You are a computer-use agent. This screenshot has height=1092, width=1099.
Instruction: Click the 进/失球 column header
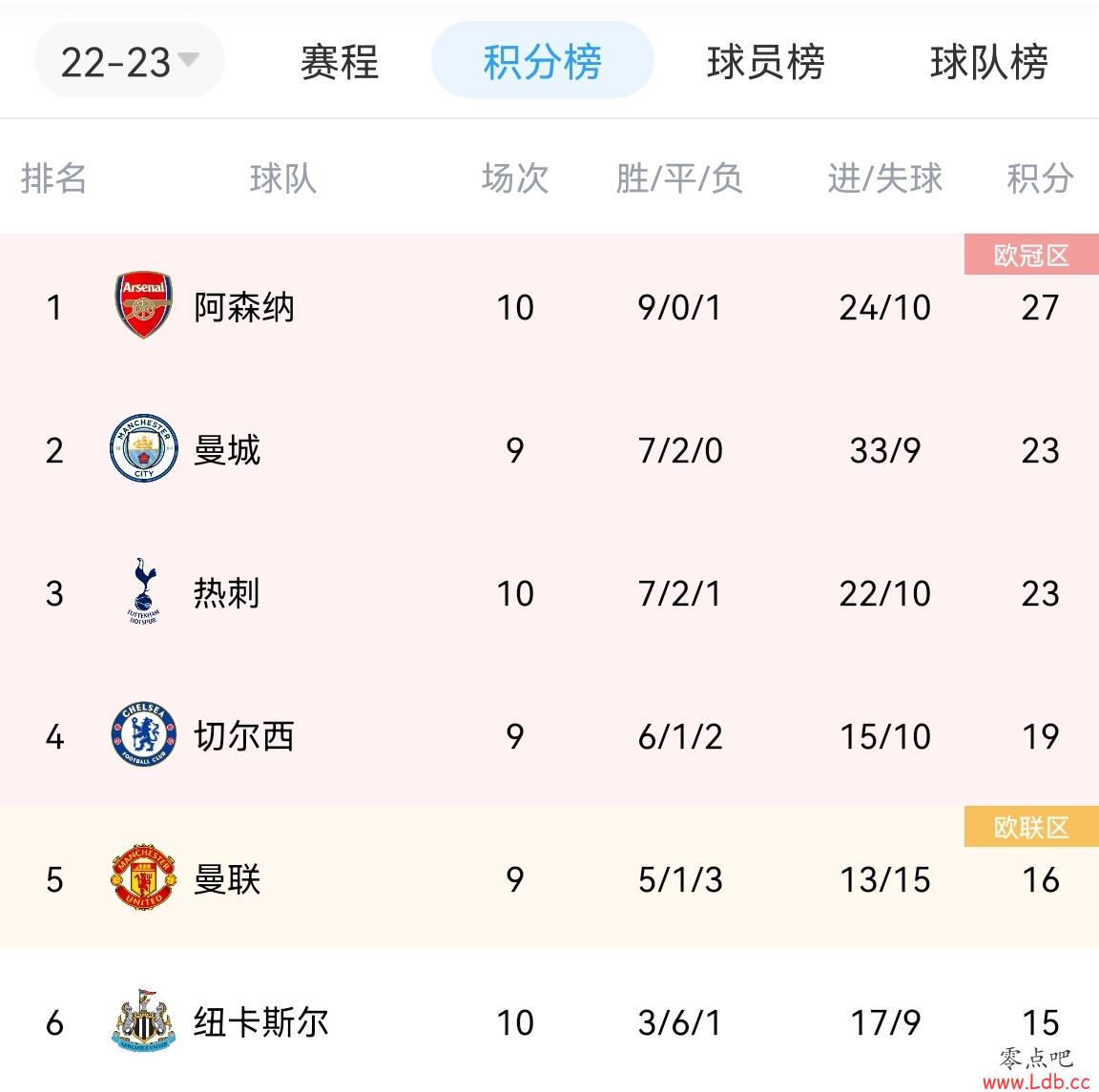(x=885, y=178)
